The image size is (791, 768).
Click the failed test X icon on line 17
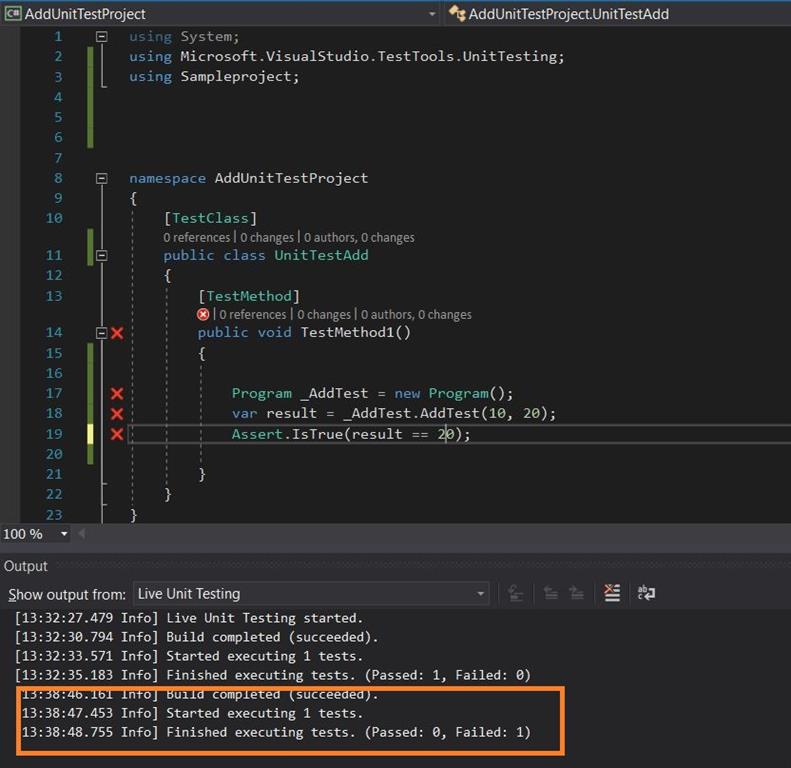pyautogui.click(x=117, y=394)
